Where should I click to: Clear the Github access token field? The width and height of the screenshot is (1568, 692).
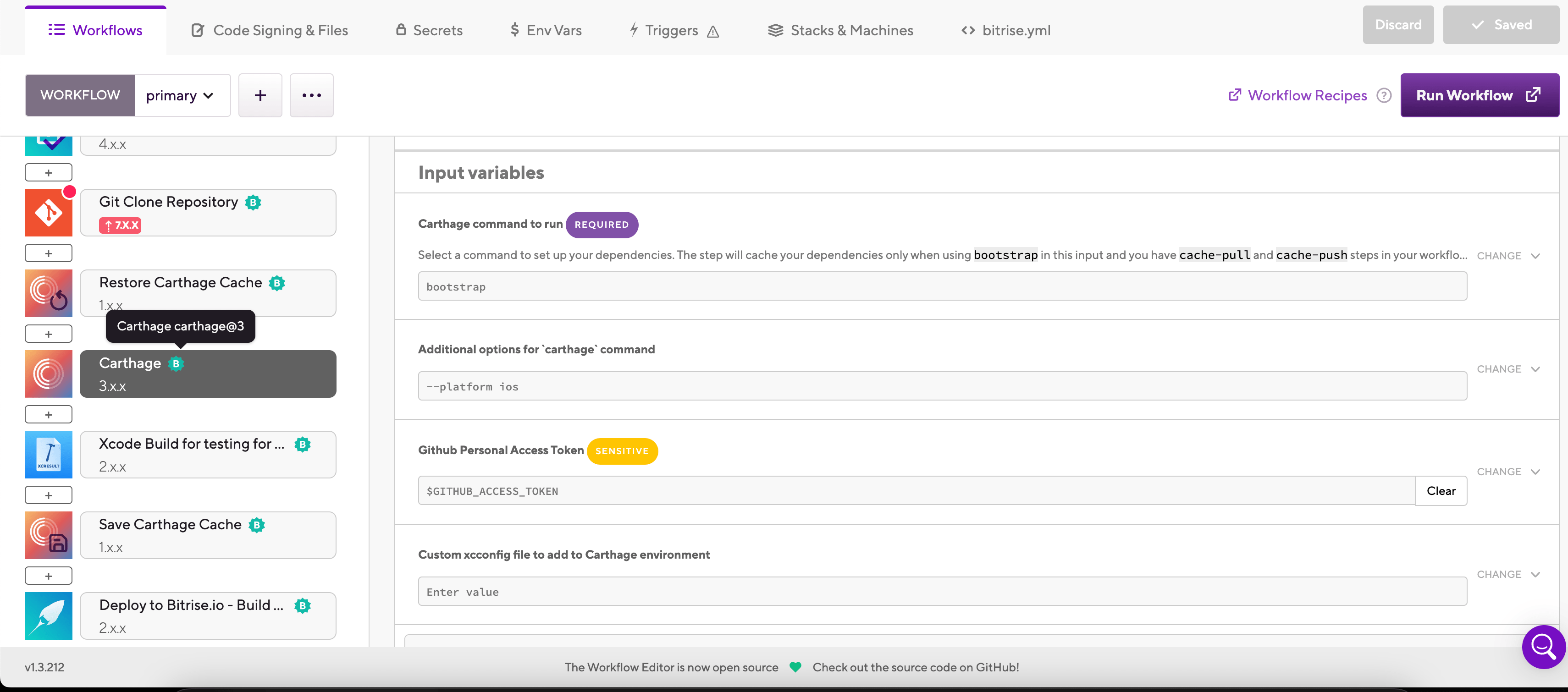coord(1441,490)
